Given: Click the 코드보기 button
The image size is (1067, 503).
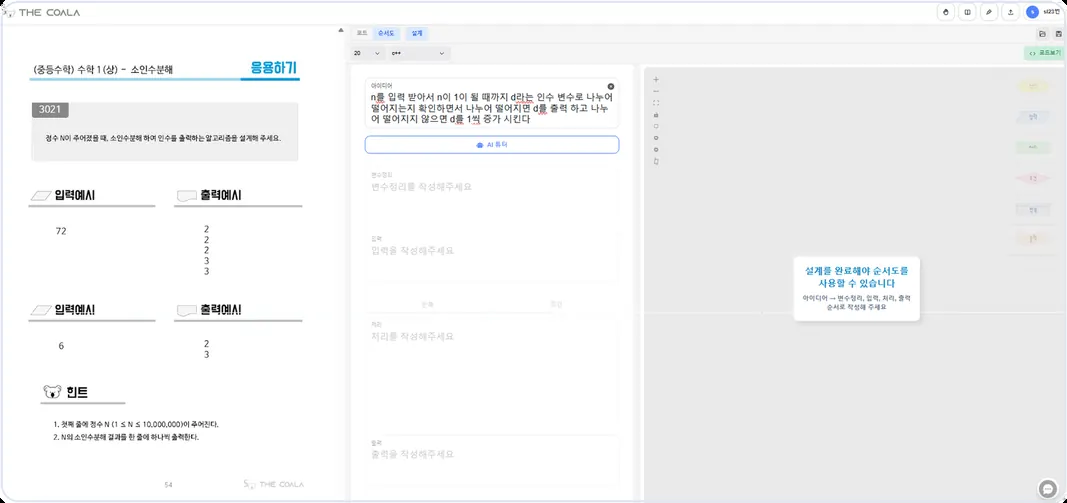Looking at the screenshot, I should point(1045,53).
